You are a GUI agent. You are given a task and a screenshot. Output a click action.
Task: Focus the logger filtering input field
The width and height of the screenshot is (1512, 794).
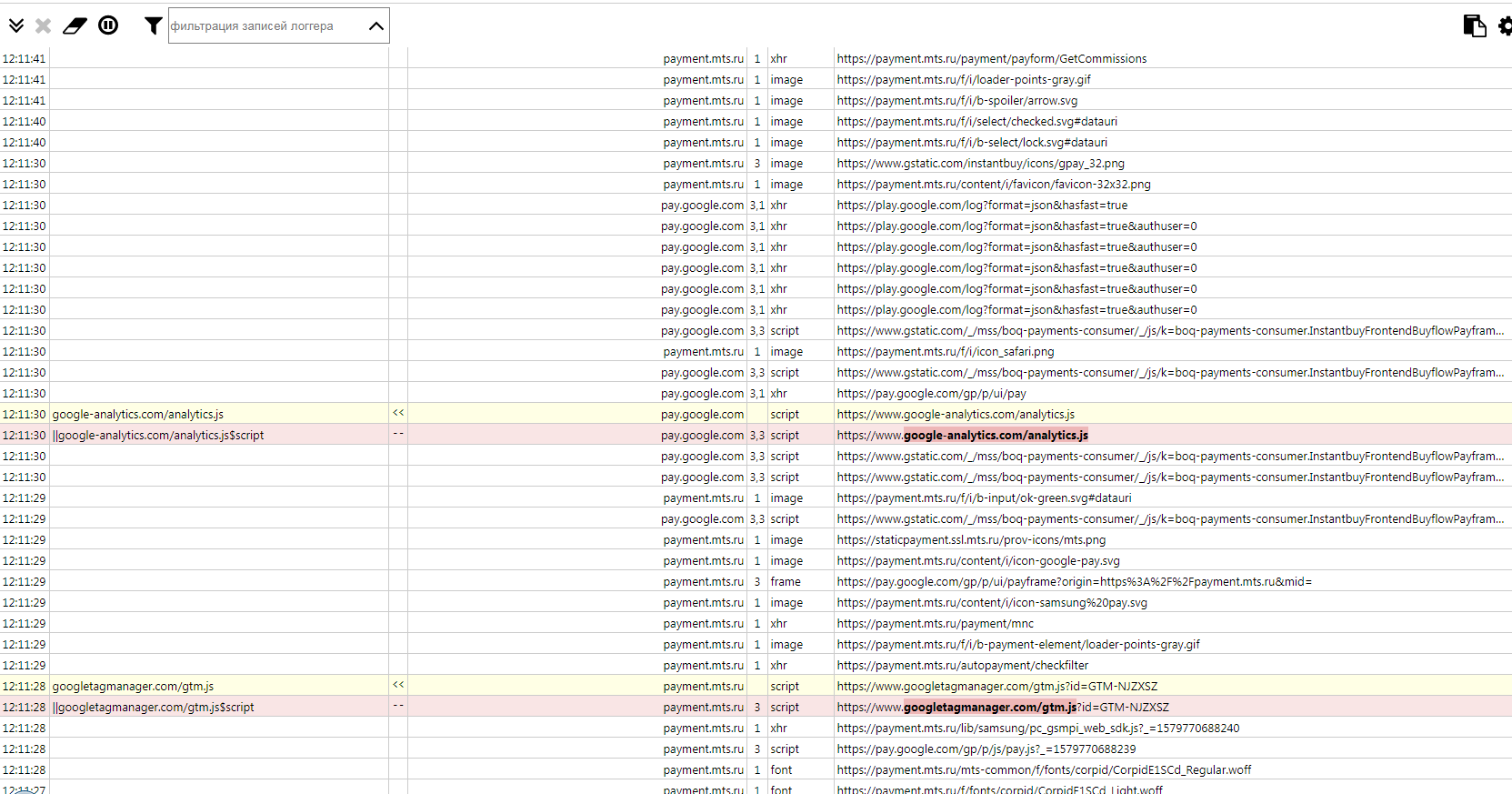click(267, 25)
